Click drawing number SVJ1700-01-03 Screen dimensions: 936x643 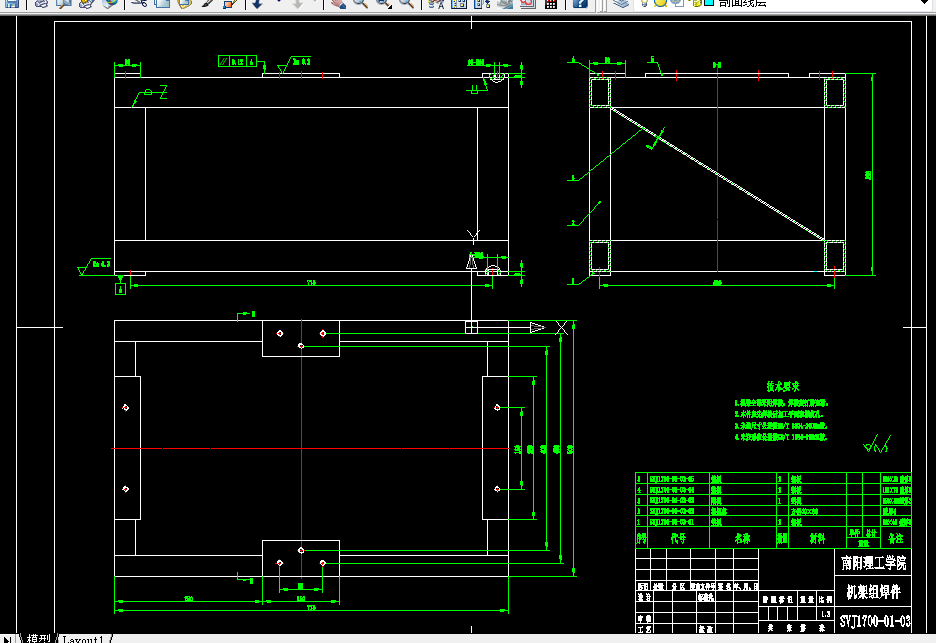tap(875, 622)
